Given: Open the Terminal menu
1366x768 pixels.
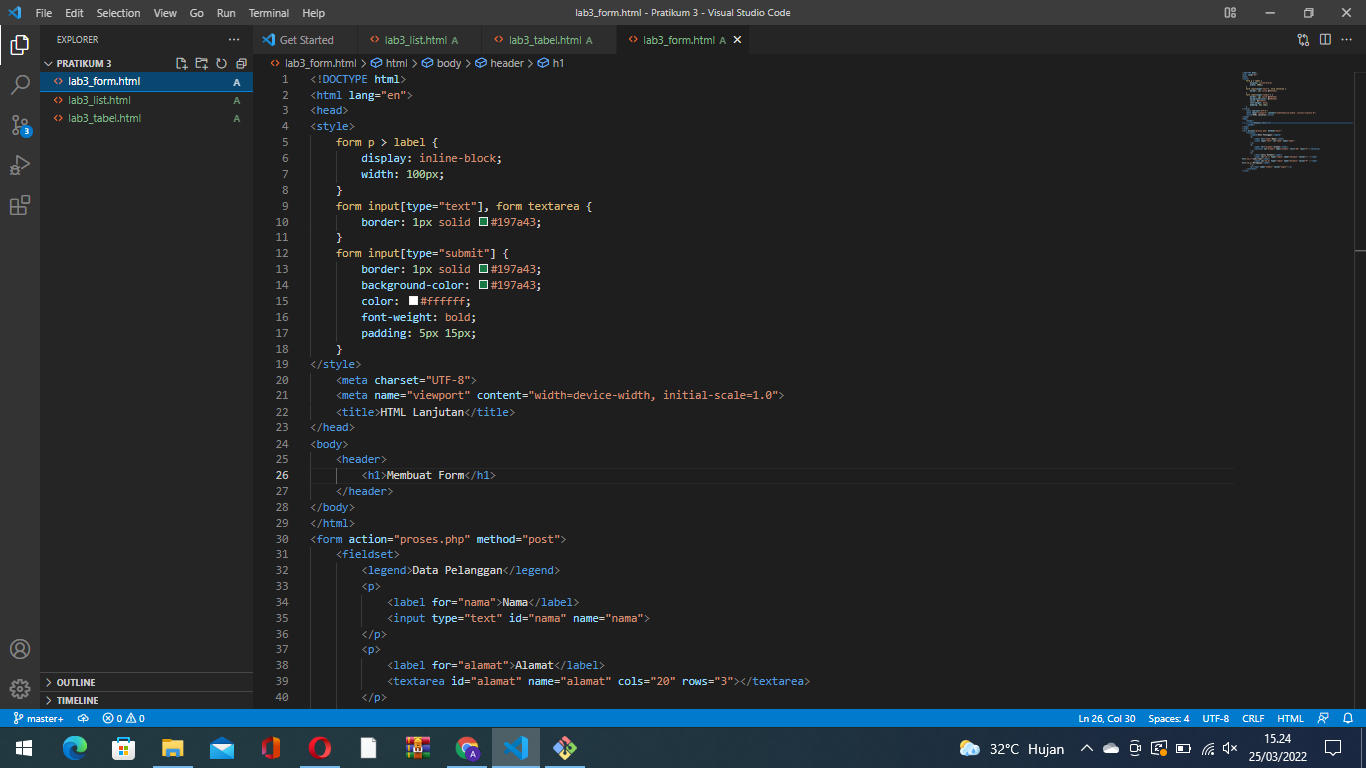Looking at the screenshot, I should point(269,13).
